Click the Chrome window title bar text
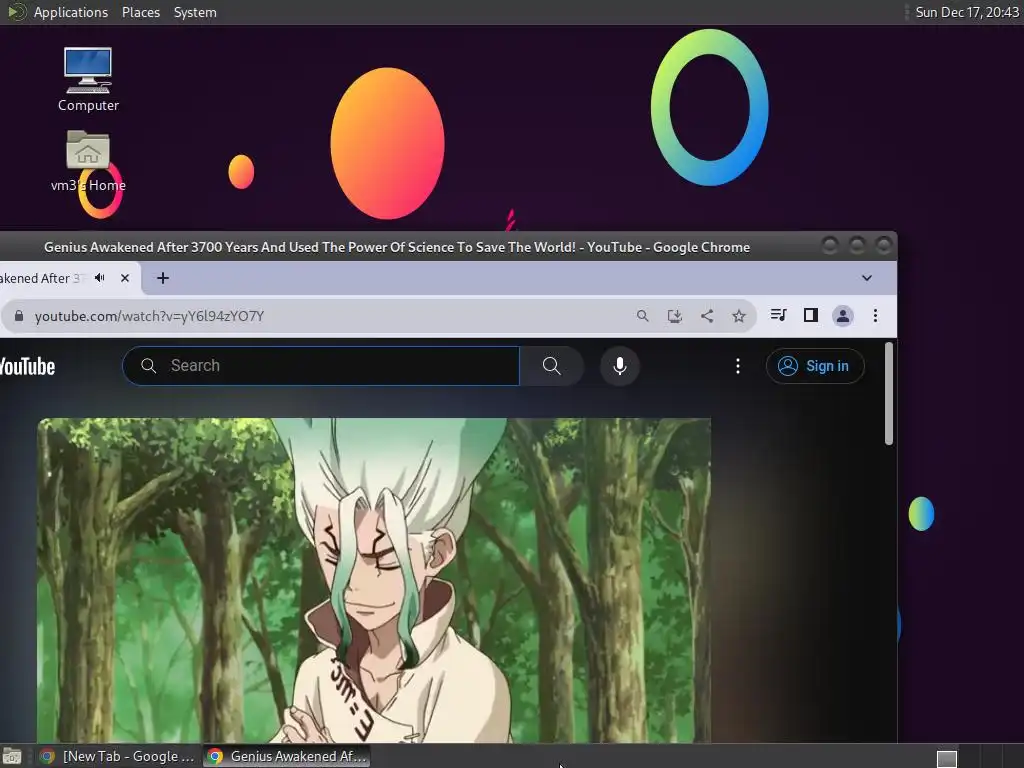 tap(396, 248)
